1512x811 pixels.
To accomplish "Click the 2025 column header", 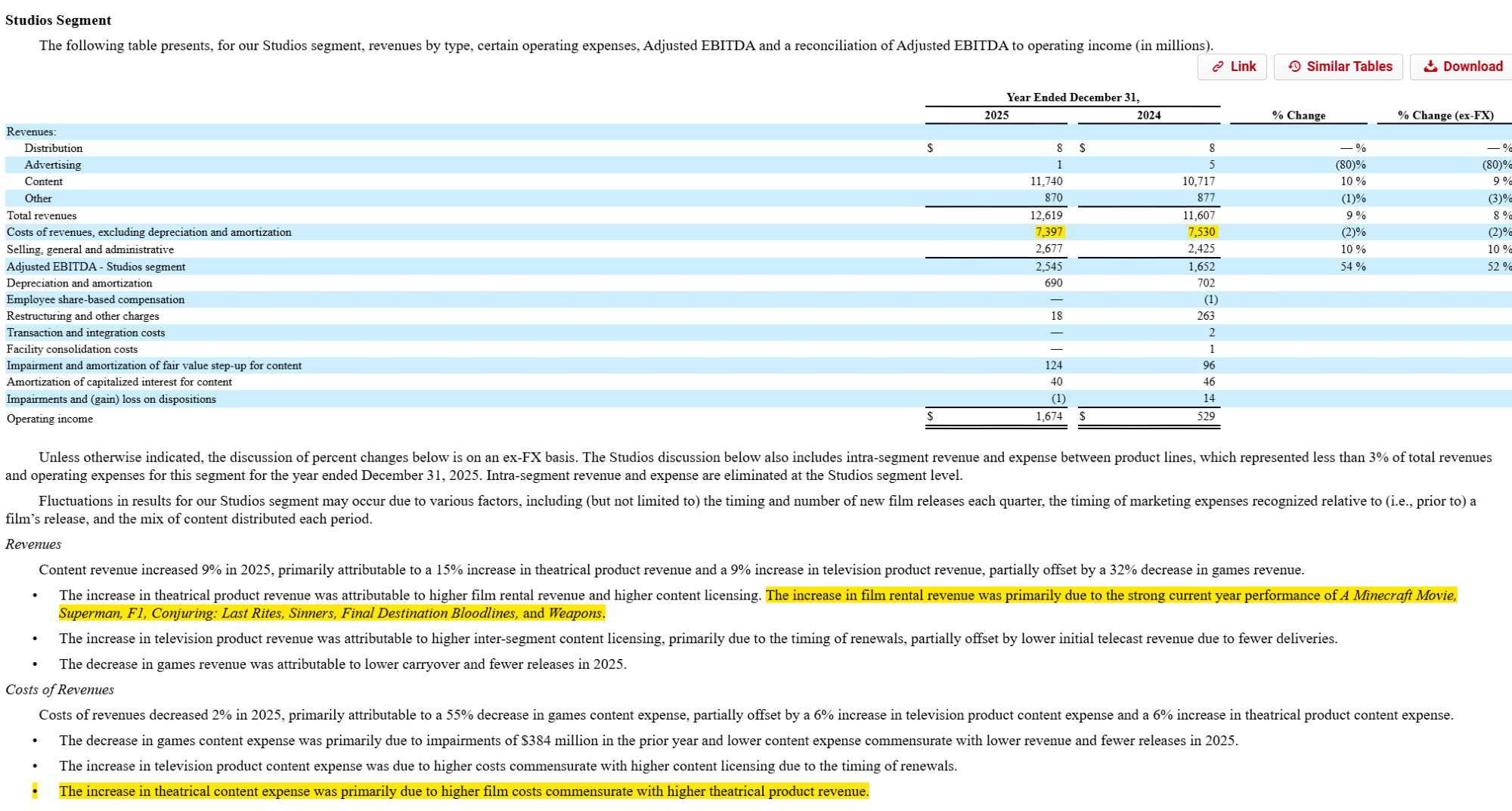I will pos(996,115).
